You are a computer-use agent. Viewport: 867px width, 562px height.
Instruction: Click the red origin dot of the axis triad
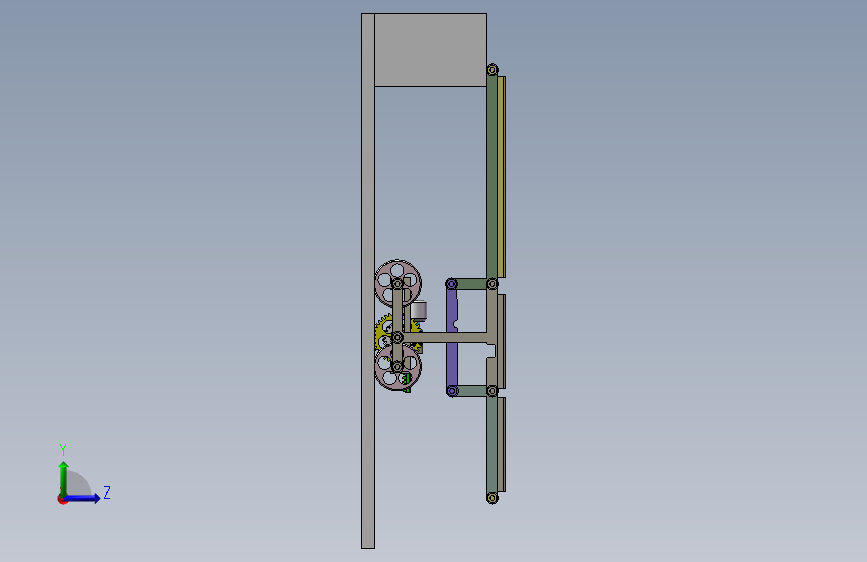62,499
